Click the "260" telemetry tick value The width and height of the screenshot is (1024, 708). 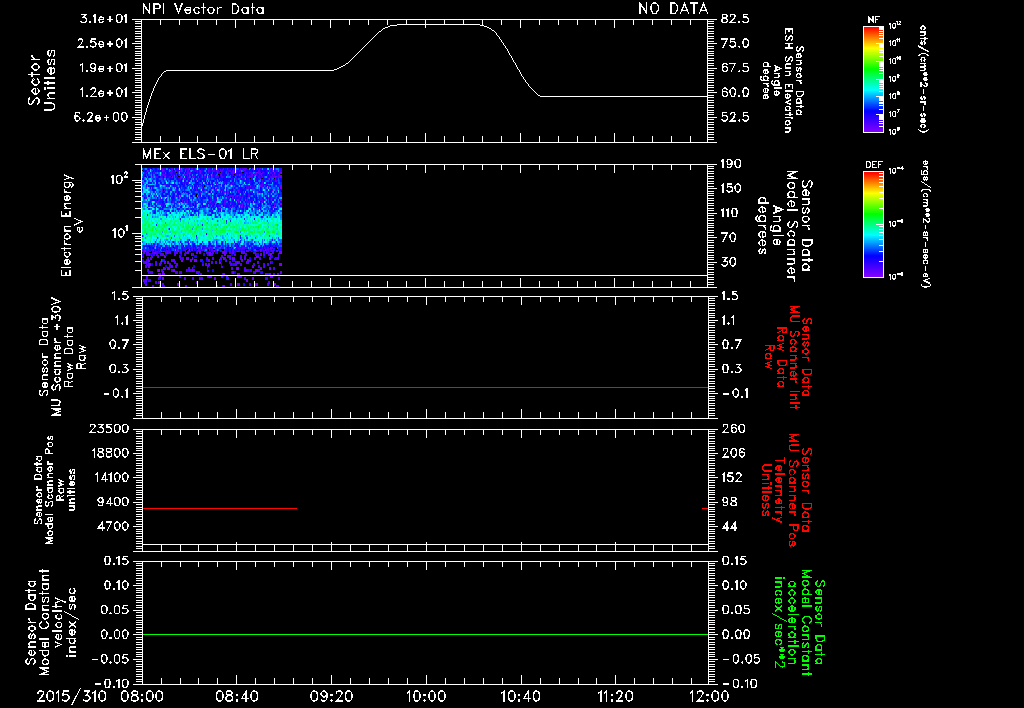(x=733, y=428)
